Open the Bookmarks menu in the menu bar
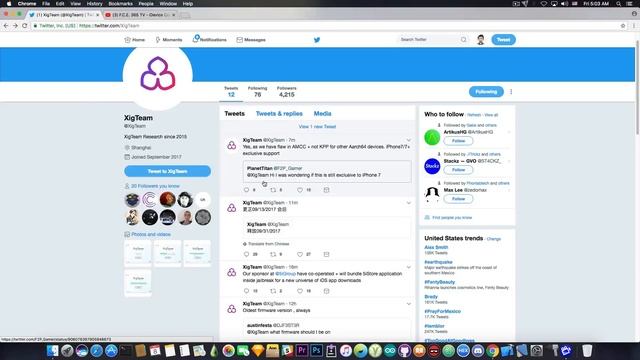This screenshot has width=640, height=360. (120, 4)
